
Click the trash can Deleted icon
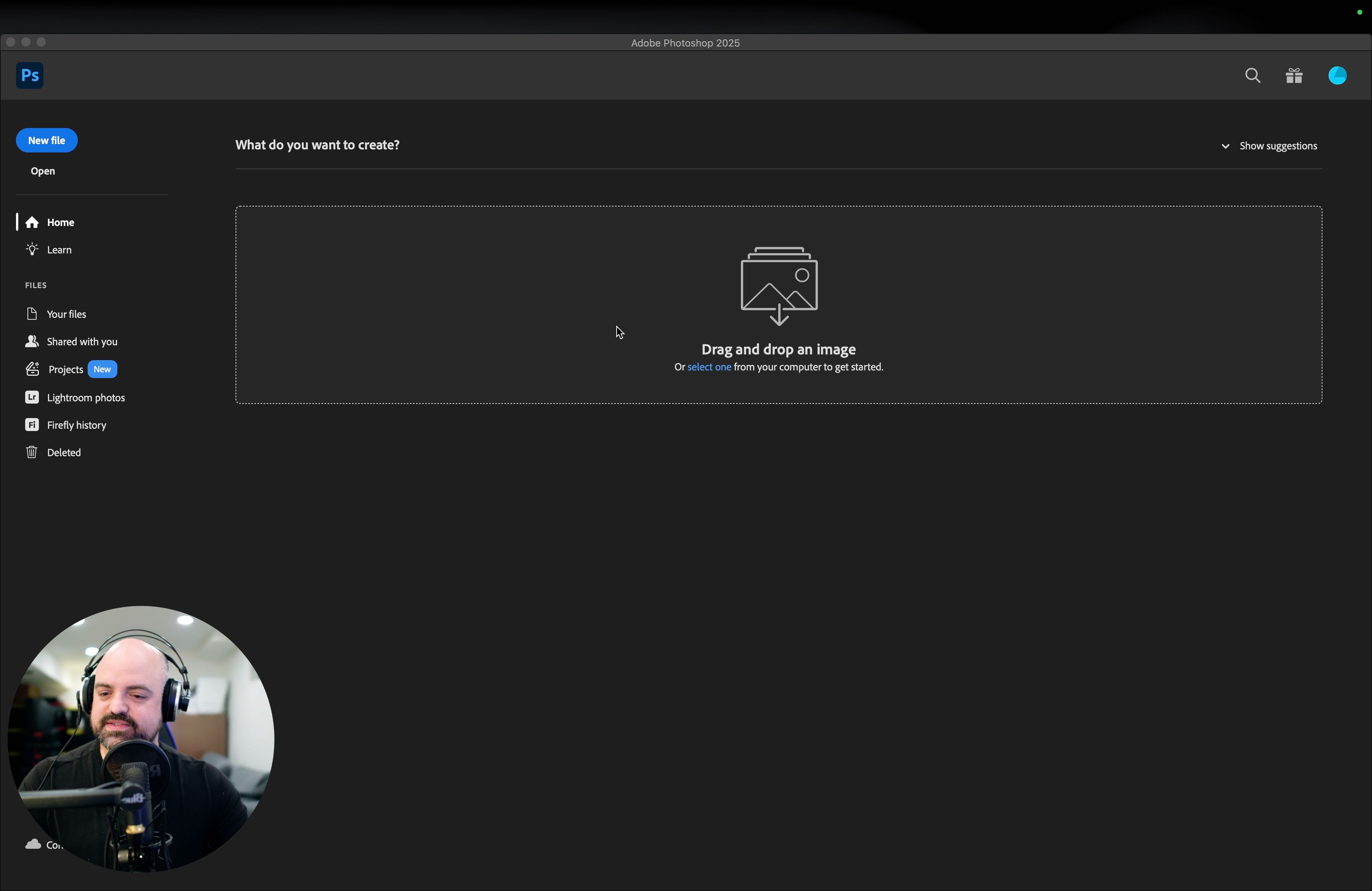coord(32,452)
